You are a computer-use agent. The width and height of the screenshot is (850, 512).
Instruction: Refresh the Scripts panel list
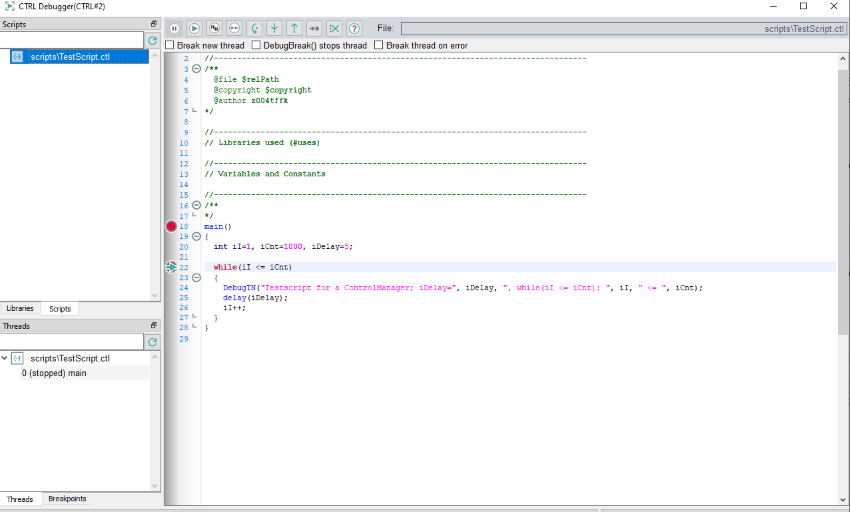(x=153, y=41)
